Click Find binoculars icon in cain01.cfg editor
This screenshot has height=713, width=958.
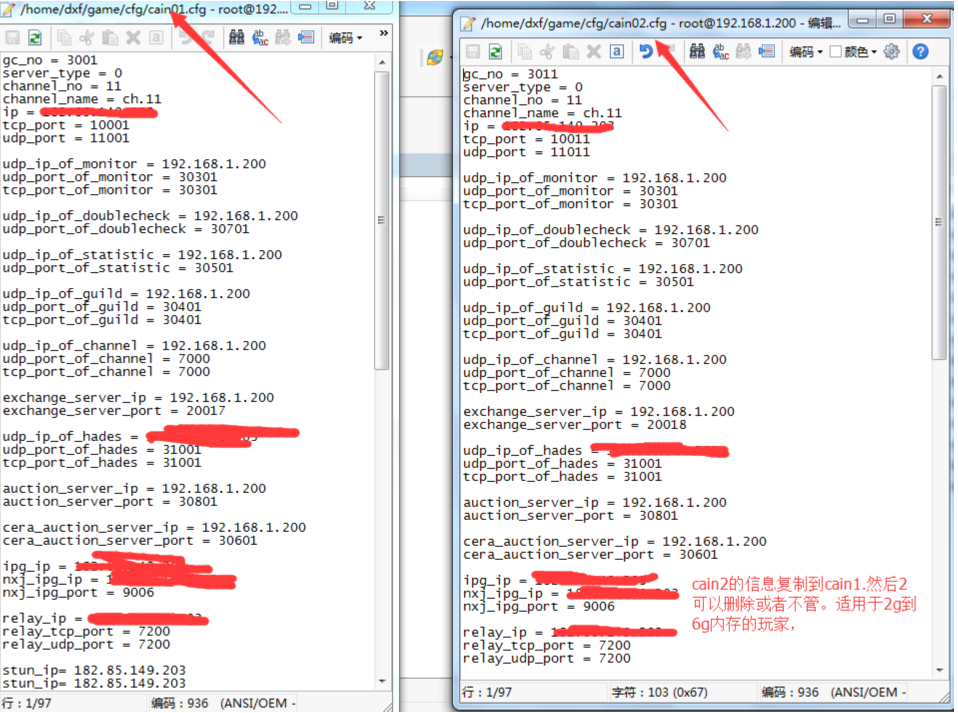click(x=236, y=37)
